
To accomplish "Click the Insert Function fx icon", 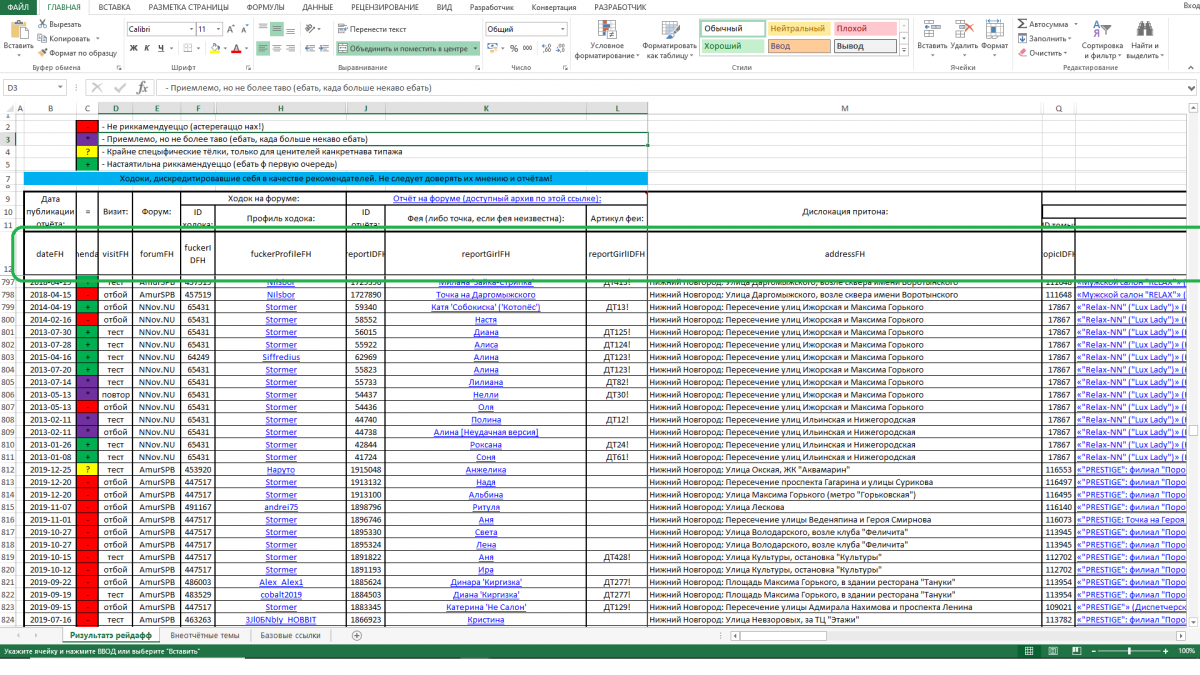I will point(142,88).
